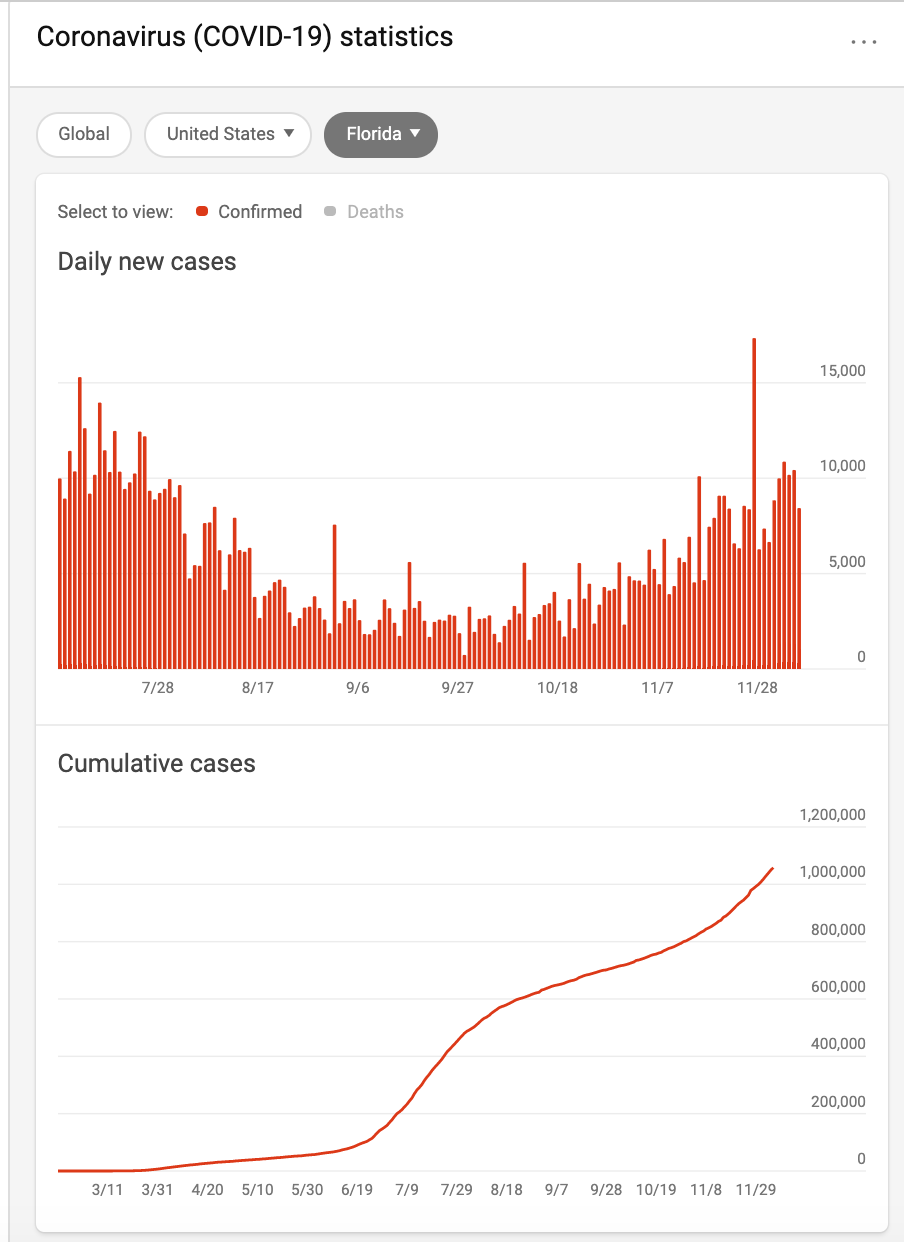Click the 5/30 date label
The width and height of the screenshot is (904, 1242).
tap(307, 1190)
